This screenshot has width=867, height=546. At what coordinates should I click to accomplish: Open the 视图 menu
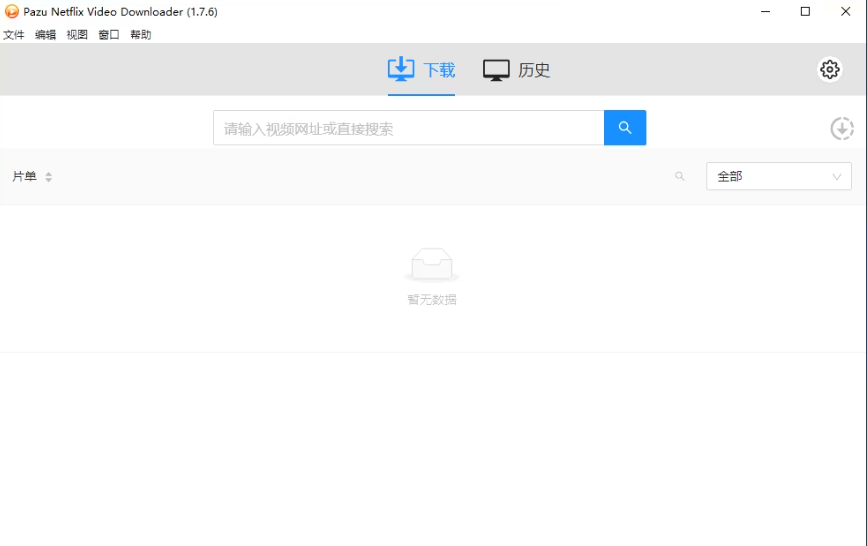tap(77, 35)
